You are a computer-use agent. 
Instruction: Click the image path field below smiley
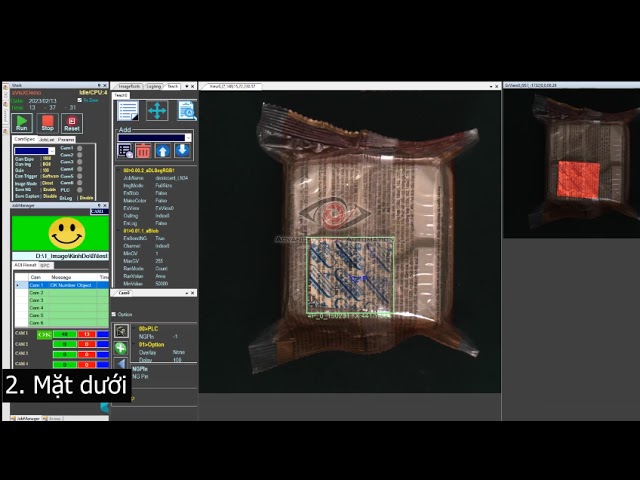coord(60,256)
